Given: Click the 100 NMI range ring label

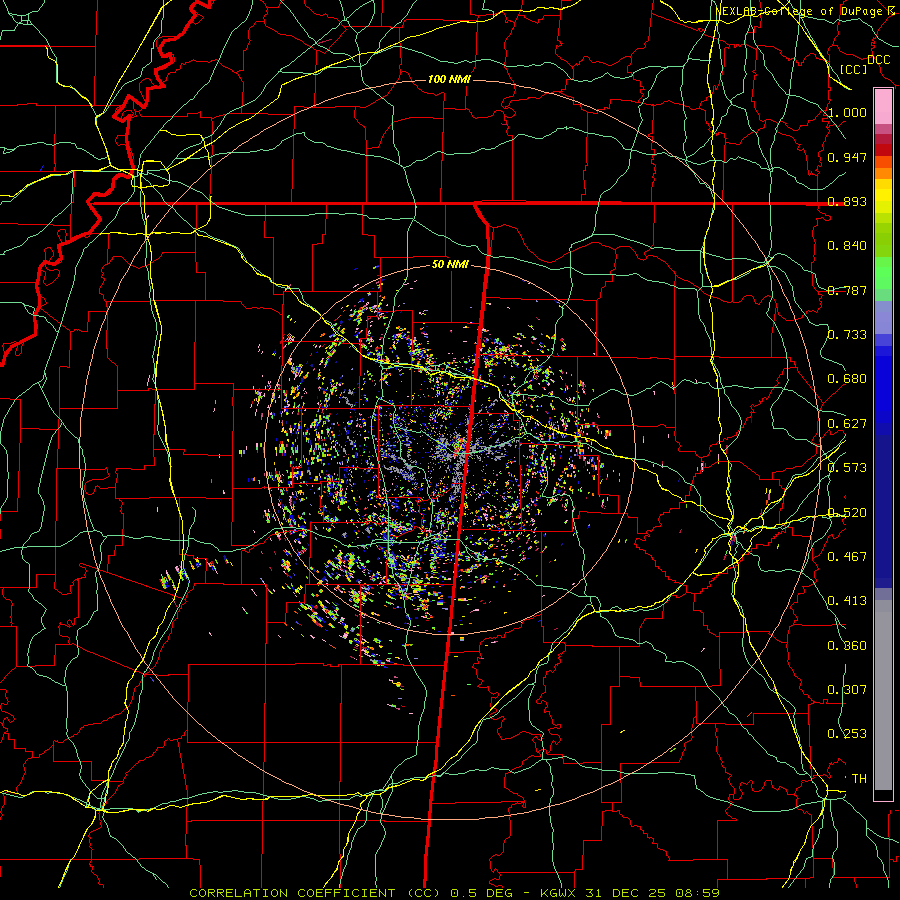Looking at the screenshot, I should [x=449, y=79].
